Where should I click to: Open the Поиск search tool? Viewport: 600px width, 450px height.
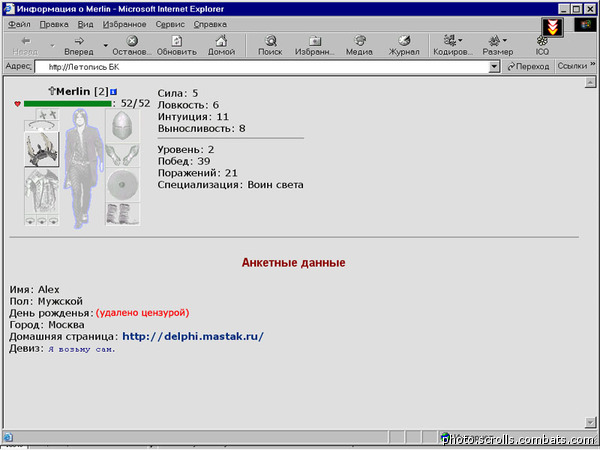(270, 46)
